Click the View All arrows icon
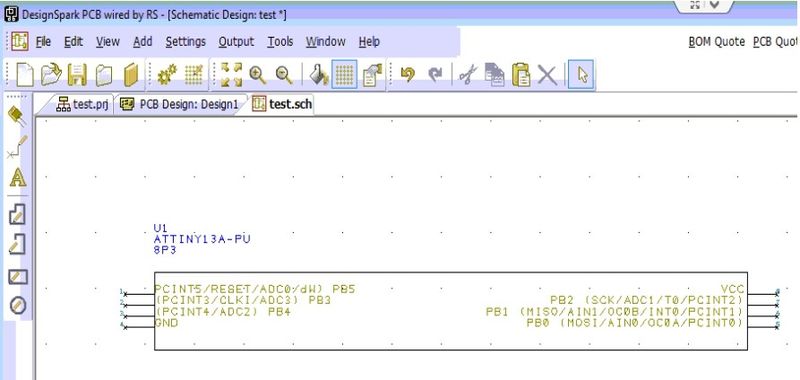This screenshot has width=800, height=380. pyautogui.click(x=232, y=75)
